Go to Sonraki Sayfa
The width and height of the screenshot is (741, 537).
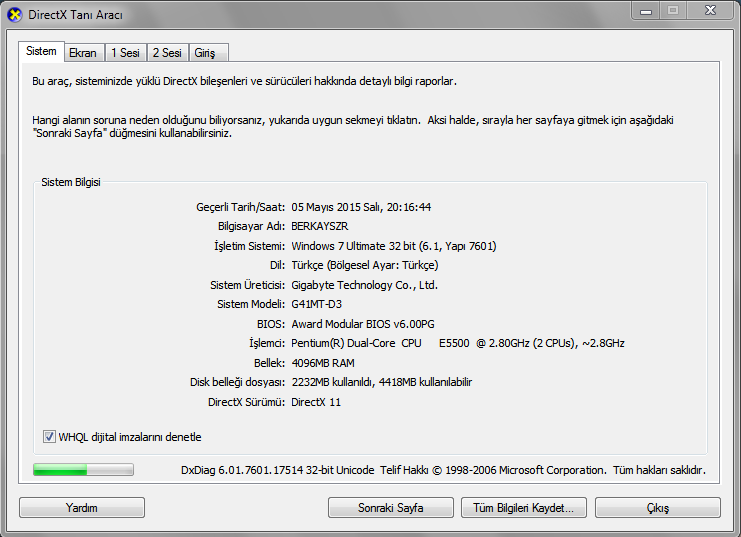[391, 508]
